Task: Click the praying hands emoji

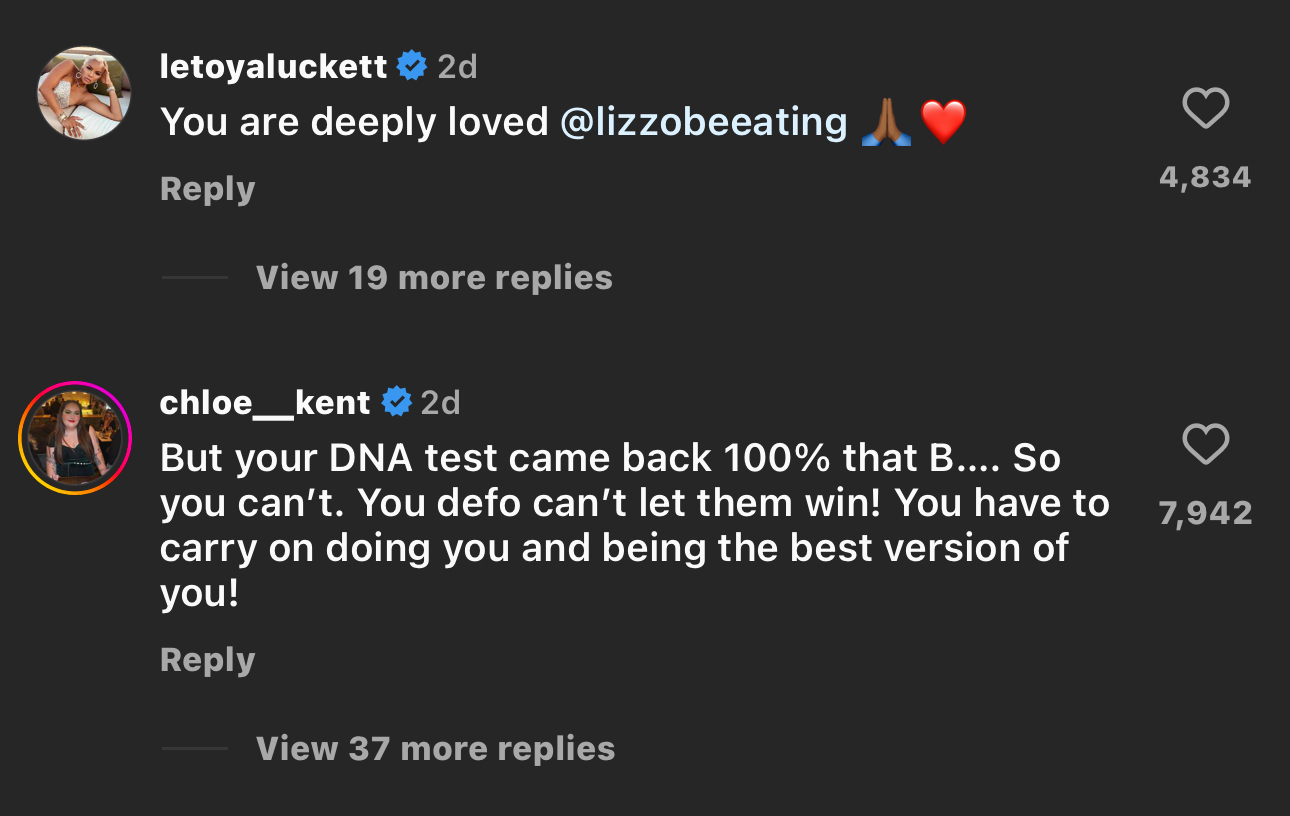Action: [886, 120]
